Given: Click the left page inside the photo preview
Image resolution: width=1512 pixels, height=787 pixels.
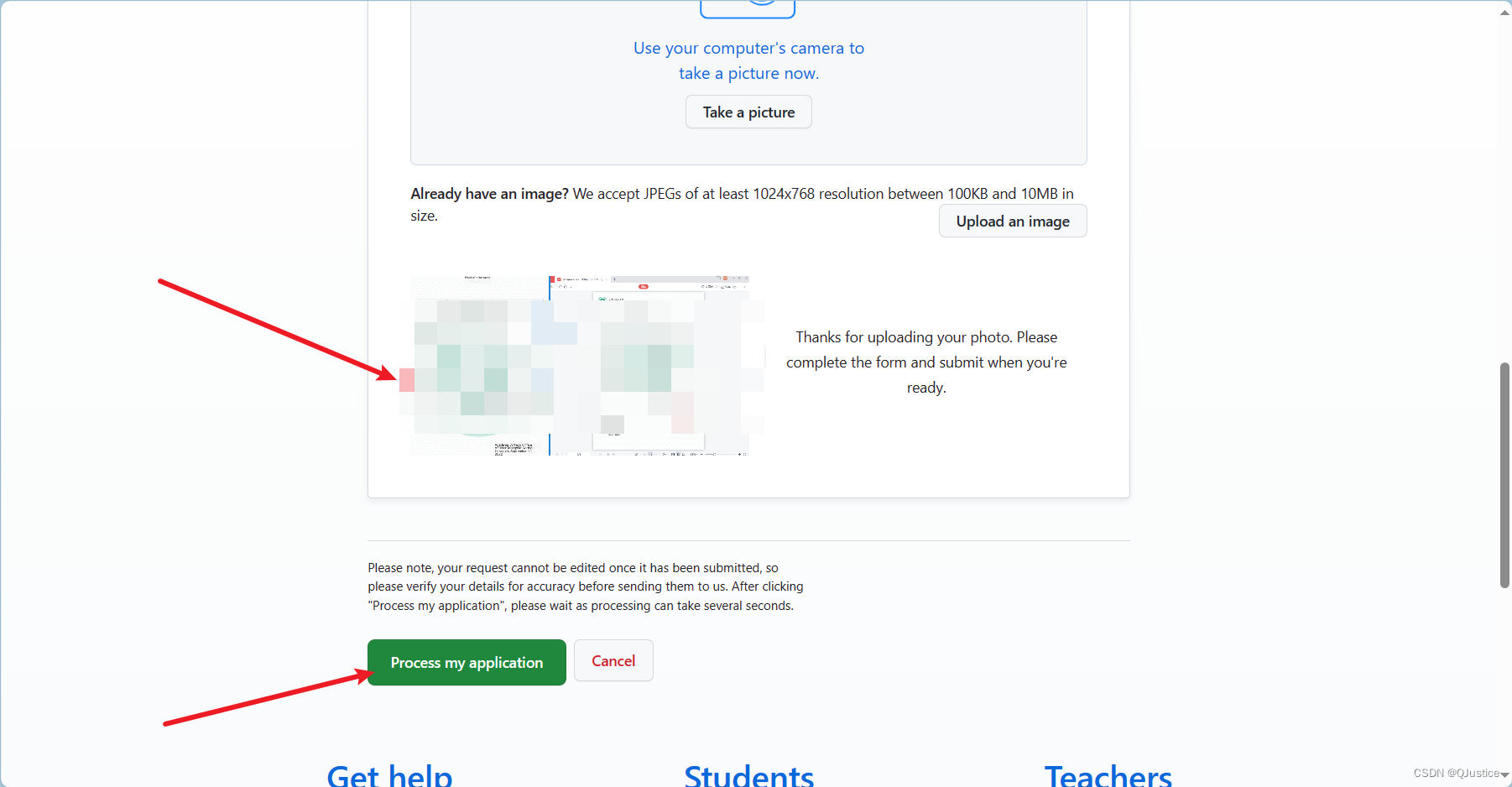Looking at the screenshot, I should pos(478,366).
